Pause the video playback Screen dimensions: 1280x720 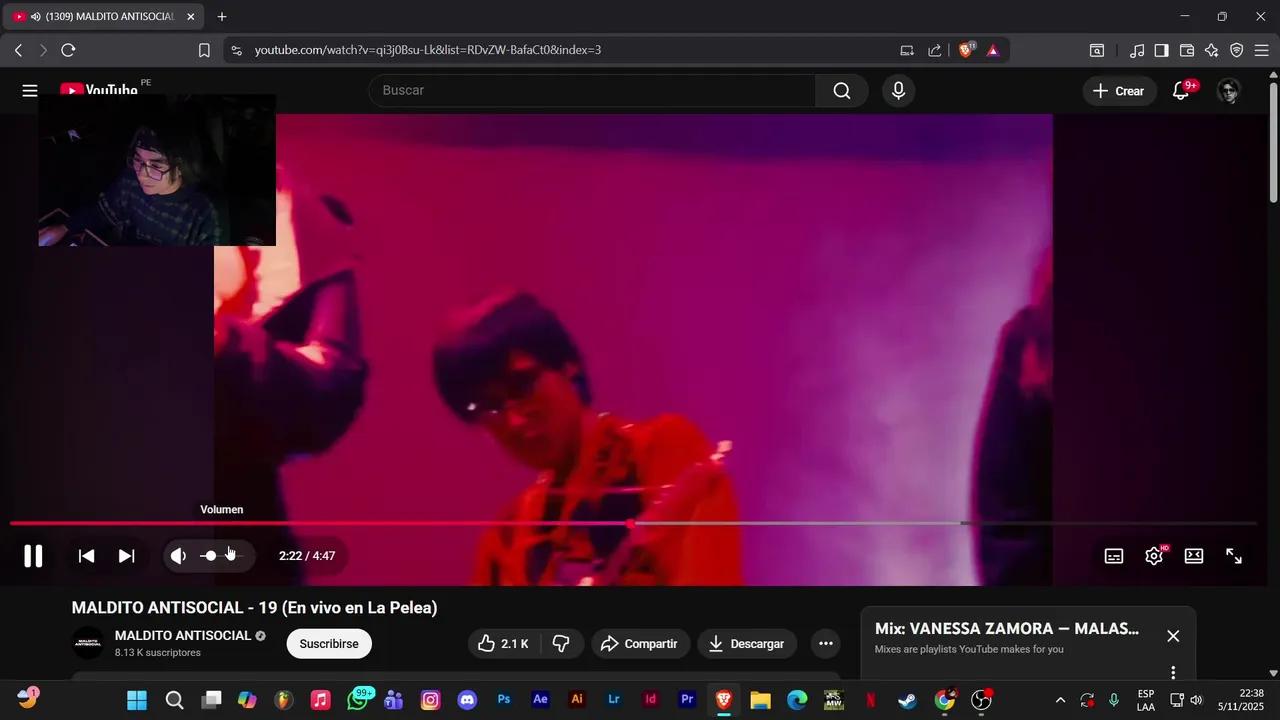pyautogui.click(x=33, y=556)
